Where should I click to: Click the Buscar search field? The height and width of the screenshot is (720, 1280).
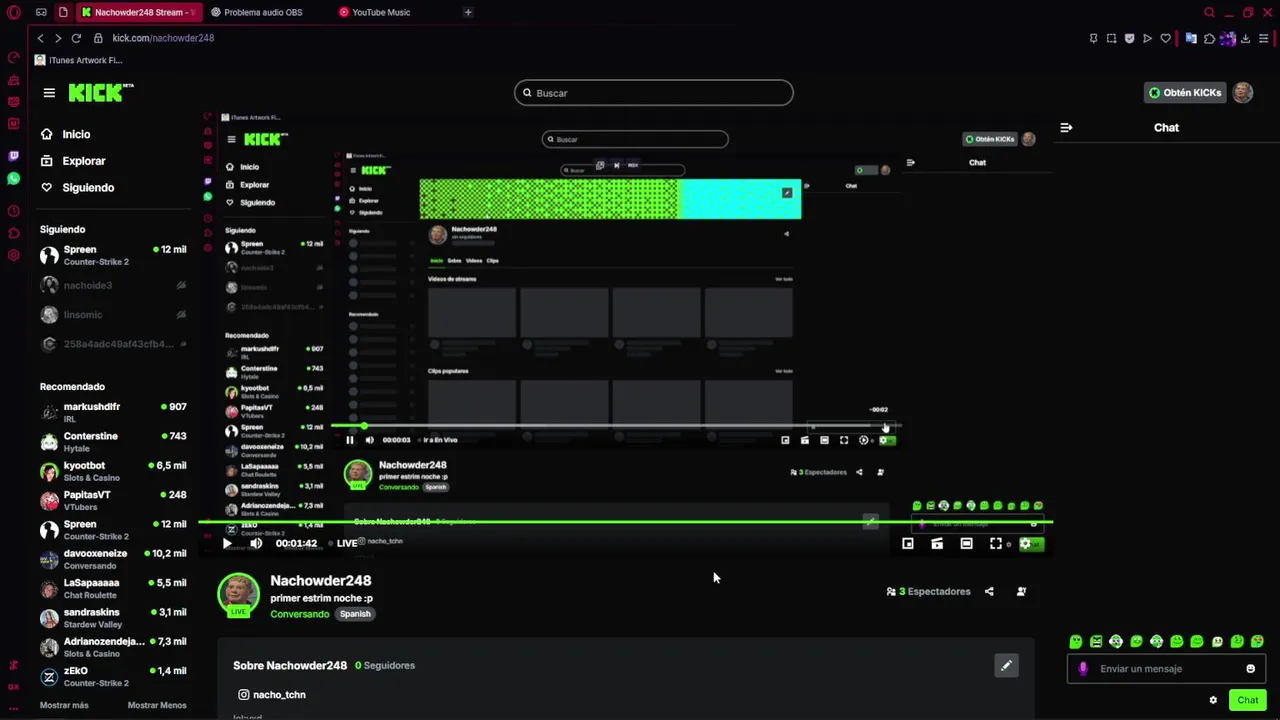pyautogui.click(x=654, y=93)
